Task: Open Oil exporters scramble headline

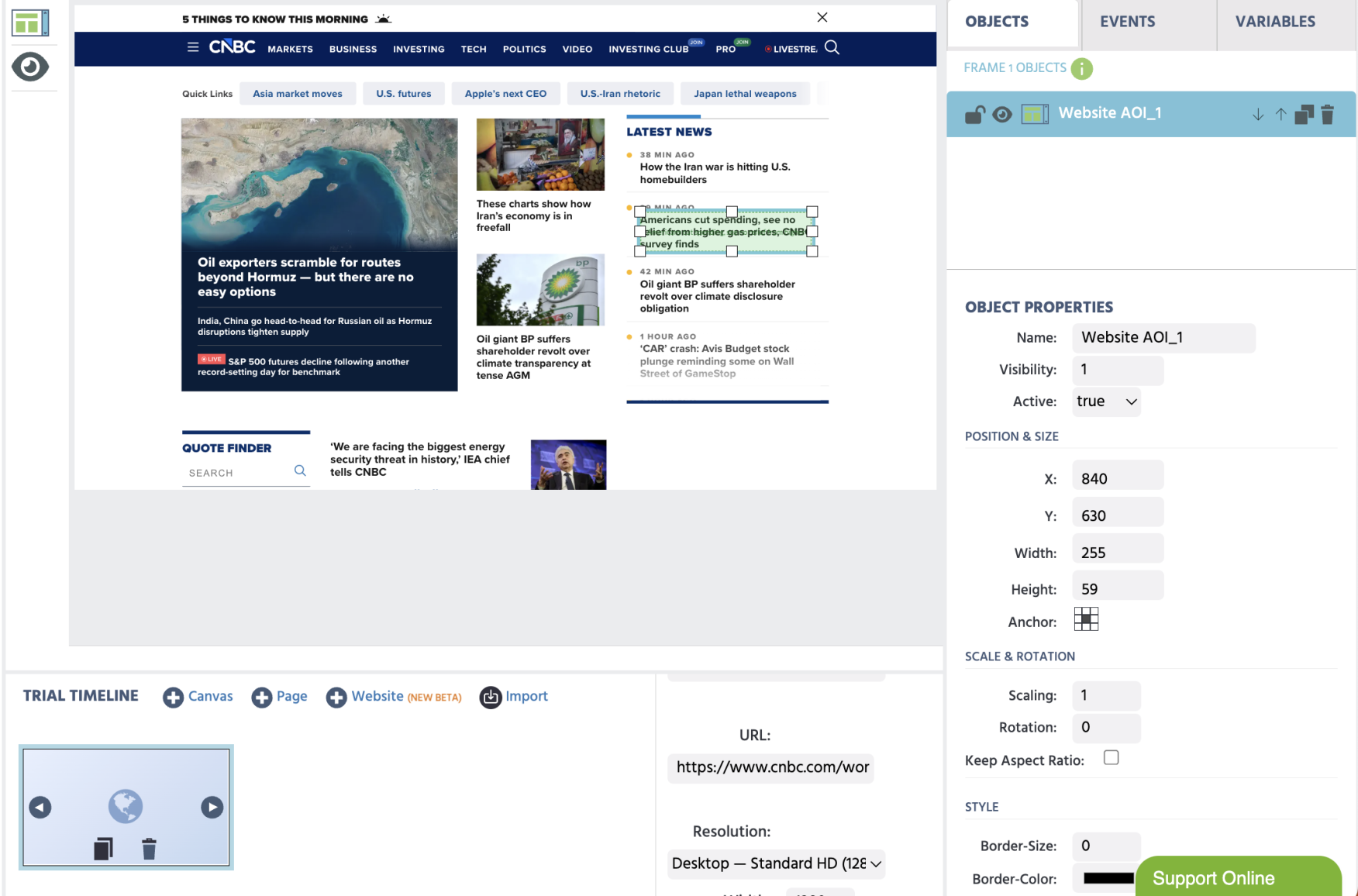Action: coord(305,277)
